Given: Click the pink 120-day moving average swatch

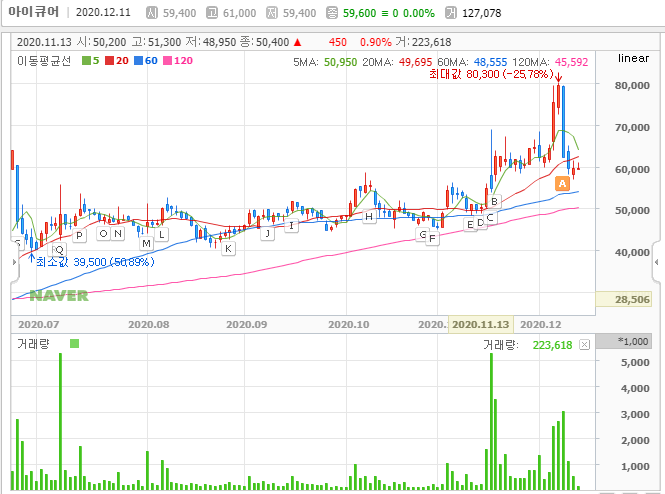Looking at the screenshot, I should click(168, 61).
